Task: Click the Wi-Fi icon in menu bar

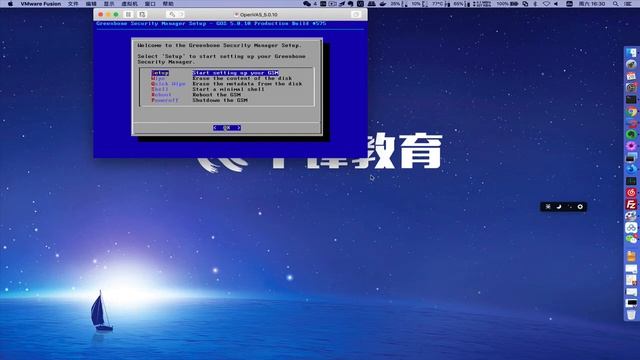Action: click(546, 4)
